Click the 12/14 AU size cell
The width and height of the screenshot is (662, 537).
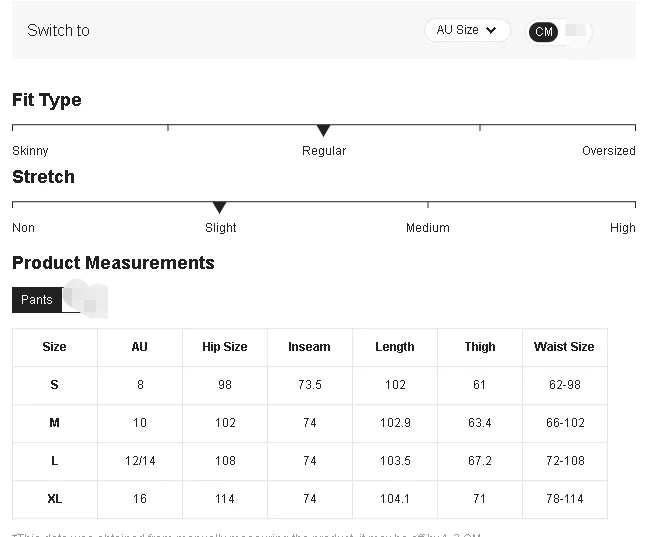[139, 461]
